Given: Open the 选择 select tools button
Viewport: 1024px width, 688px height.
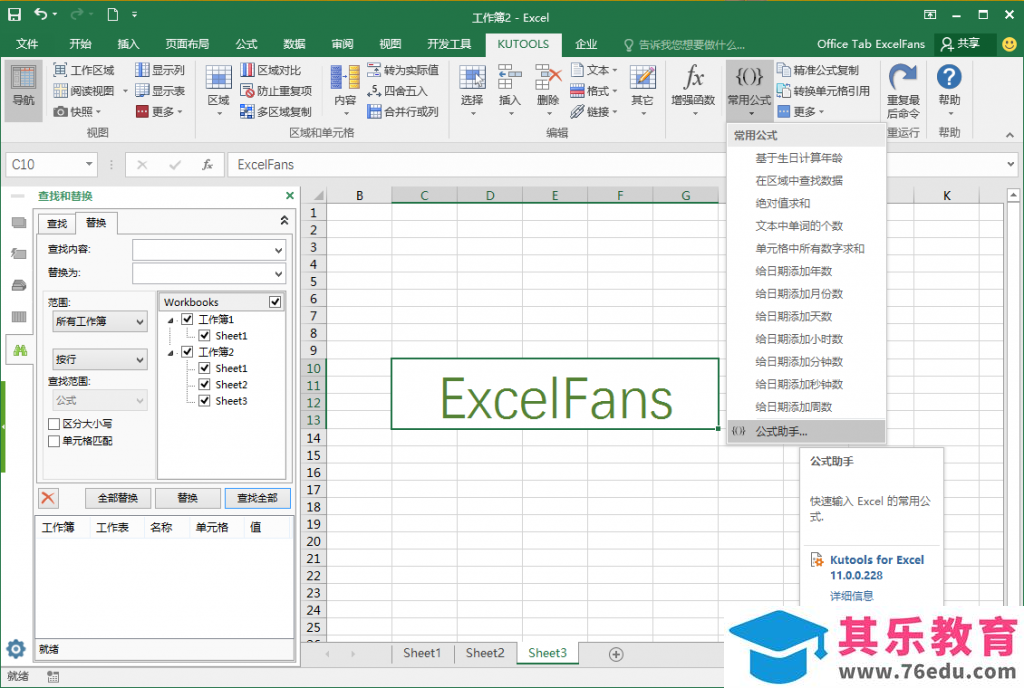Looking at the screenshot, I should click(472, 89).
